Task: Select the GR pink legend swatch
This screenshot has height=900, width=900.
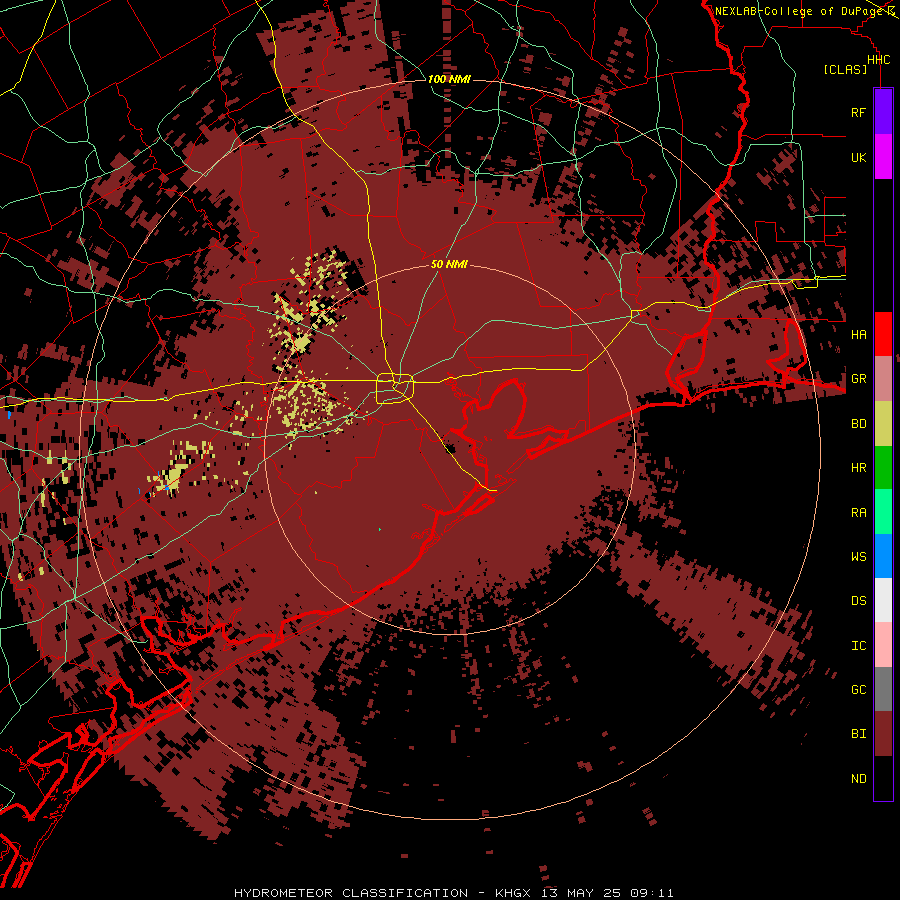Action: [x=883, y=379]
